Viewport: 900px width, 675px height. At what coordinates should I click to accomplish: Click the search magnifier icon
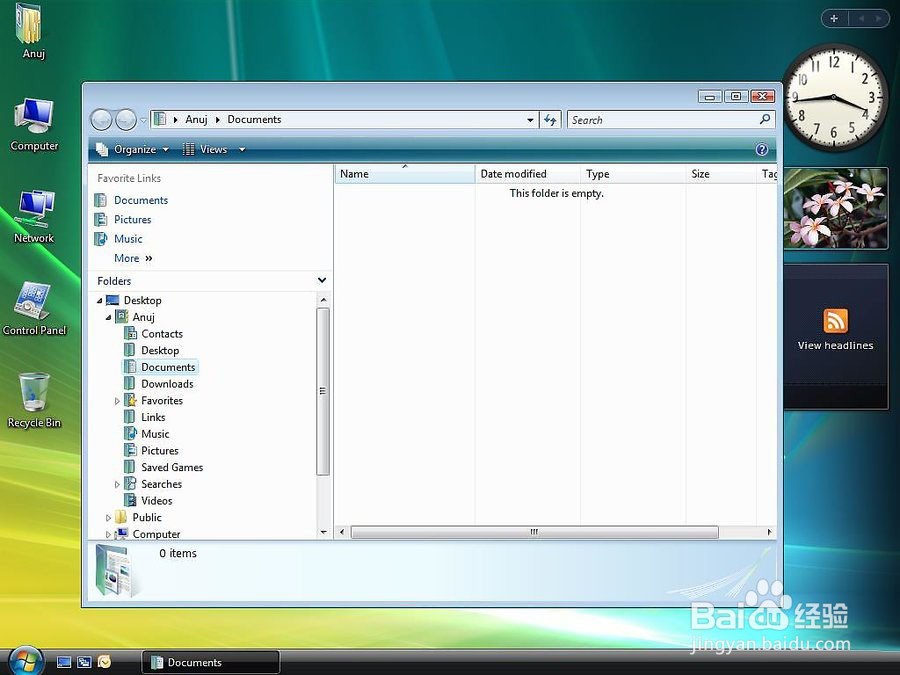tap(765, 119)
